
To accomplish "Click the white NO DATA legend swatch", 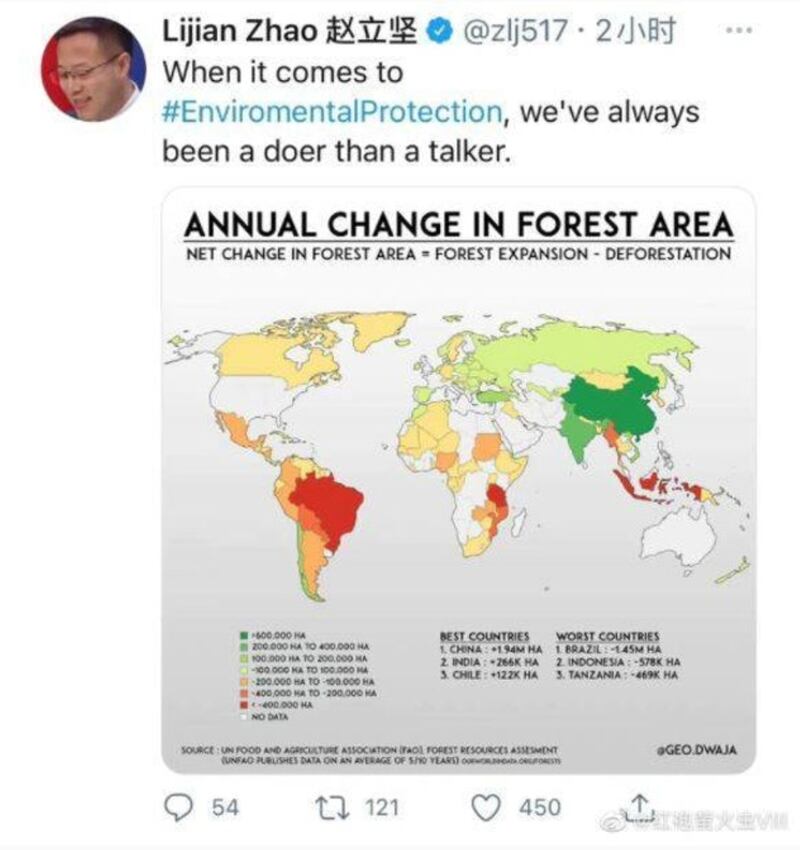I will click(x=243, y=716).
